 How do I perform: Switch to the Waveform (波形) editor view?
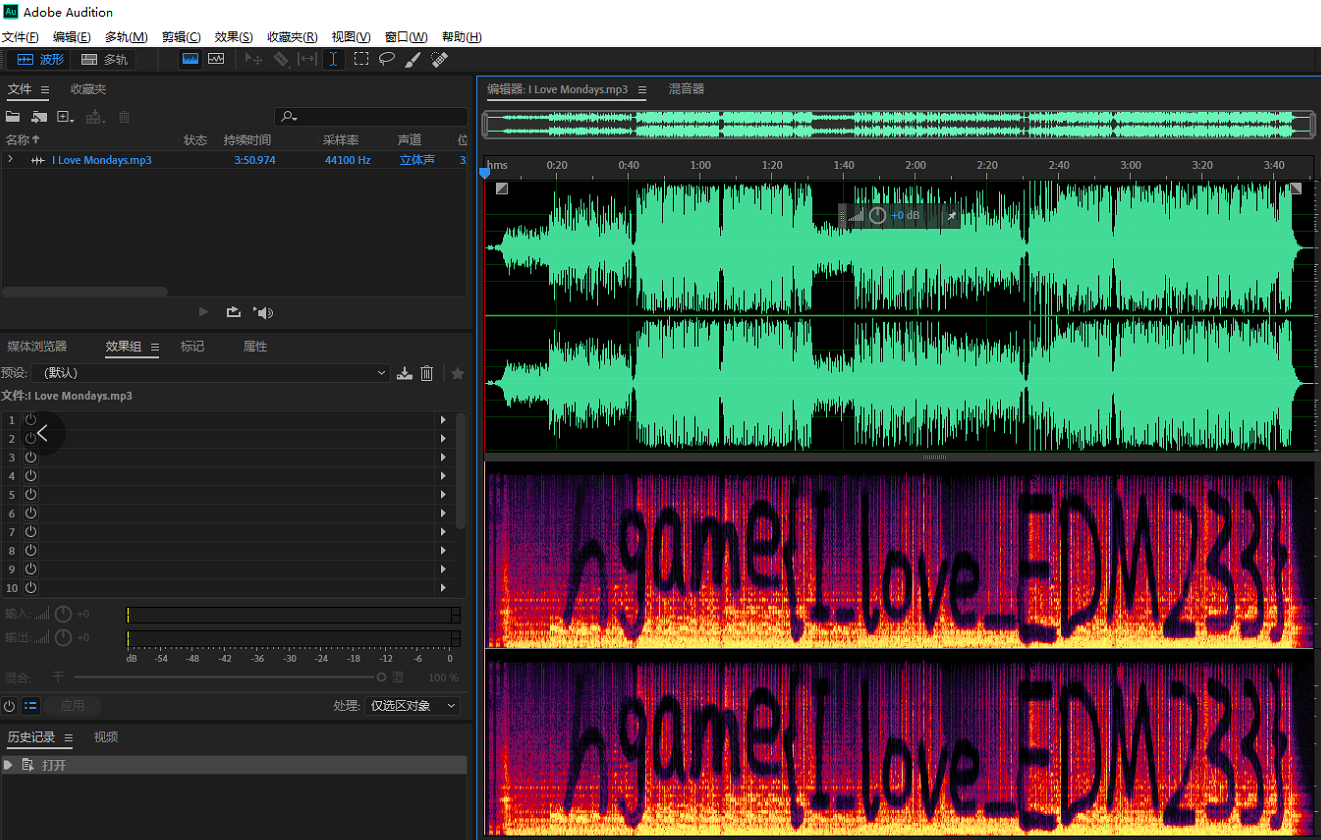40,60
